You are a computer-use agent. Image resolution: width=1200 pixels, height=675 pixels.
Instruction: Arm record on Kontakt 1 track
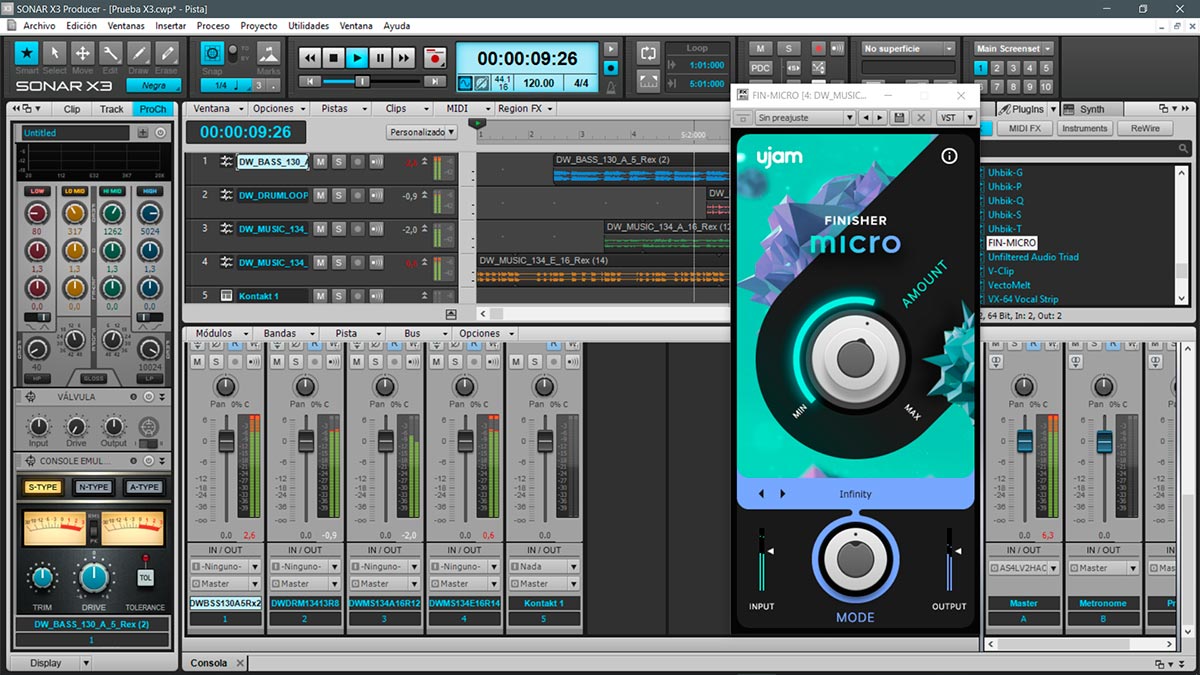[357, 296]
